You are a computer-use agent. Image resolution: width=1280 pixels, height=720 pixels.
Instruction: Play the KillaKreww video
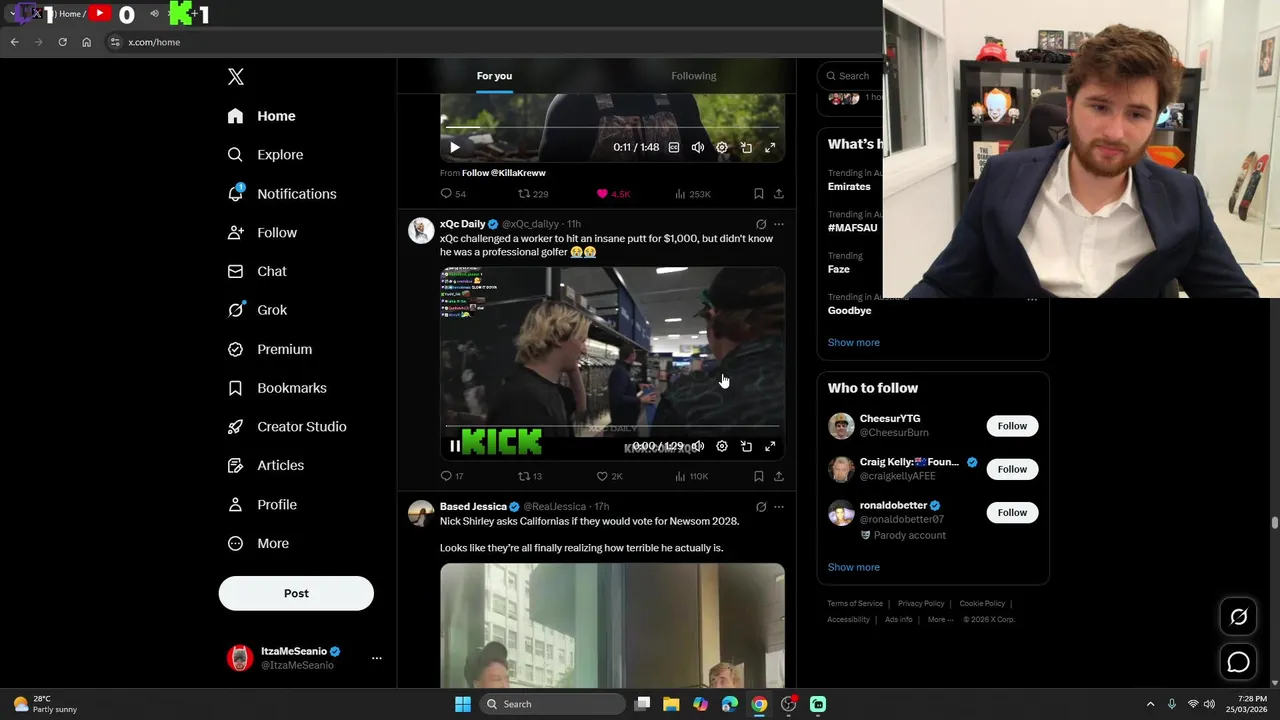pos(455,147)
